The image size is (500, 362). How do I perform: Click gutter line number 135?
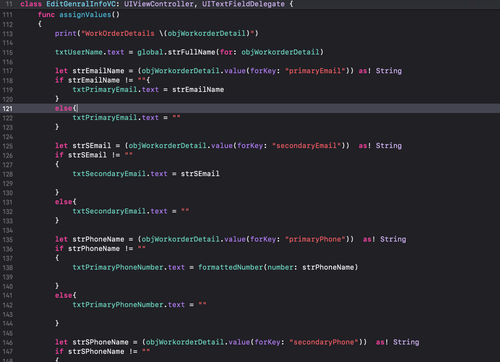(x=7, y=240)
